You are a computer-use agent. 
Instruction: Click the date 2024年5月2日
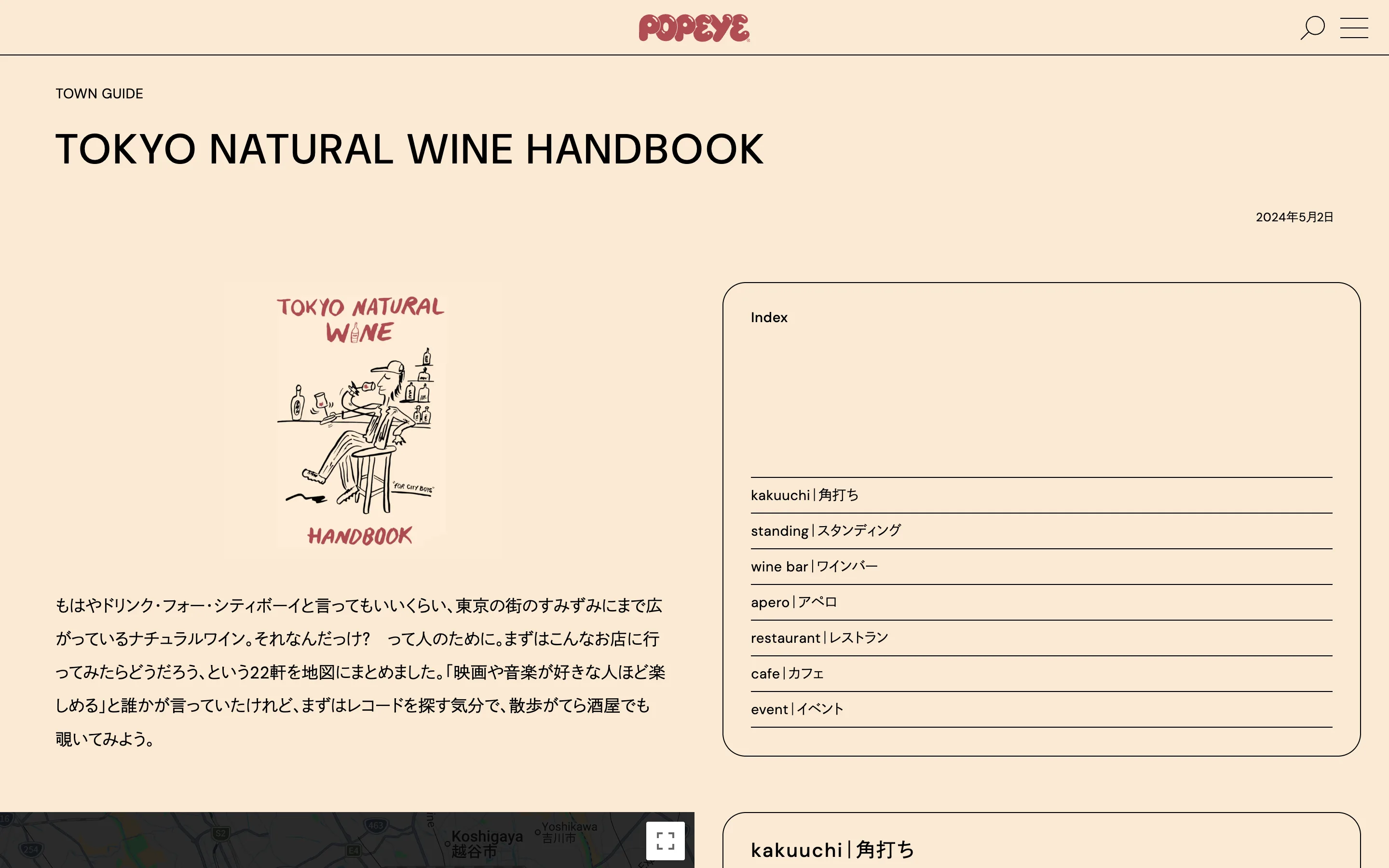point(1294,217)
